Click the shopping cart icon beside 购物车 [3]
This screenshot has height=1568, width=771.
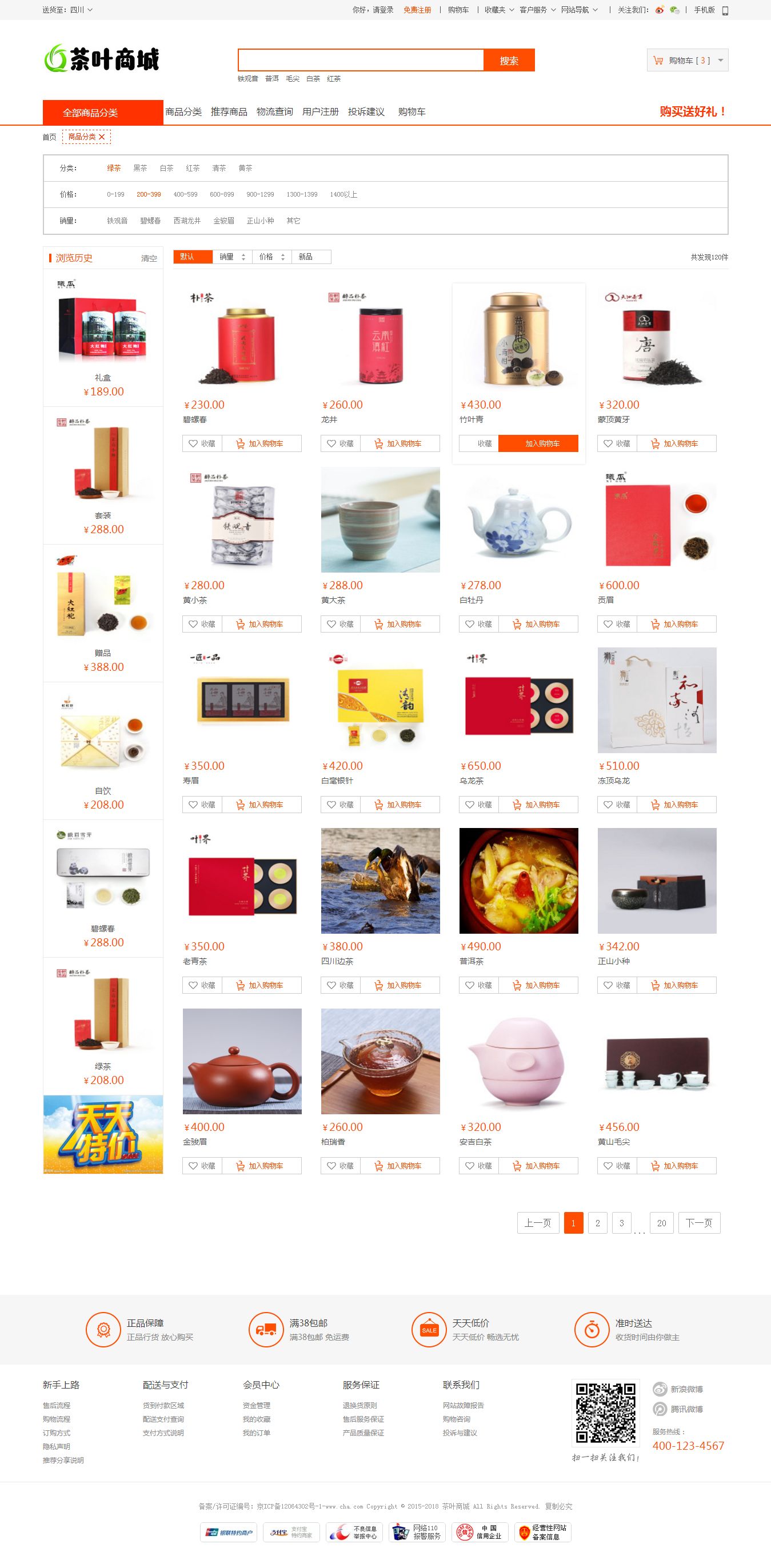tap(658, 60)
